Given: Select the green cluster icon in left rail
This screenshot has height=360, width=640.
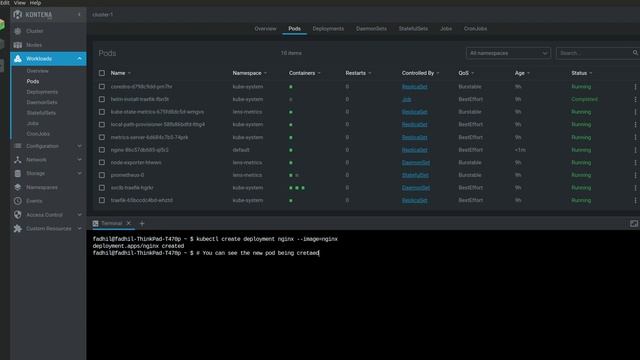Looking at the screenshot, I should coord(2,25).
